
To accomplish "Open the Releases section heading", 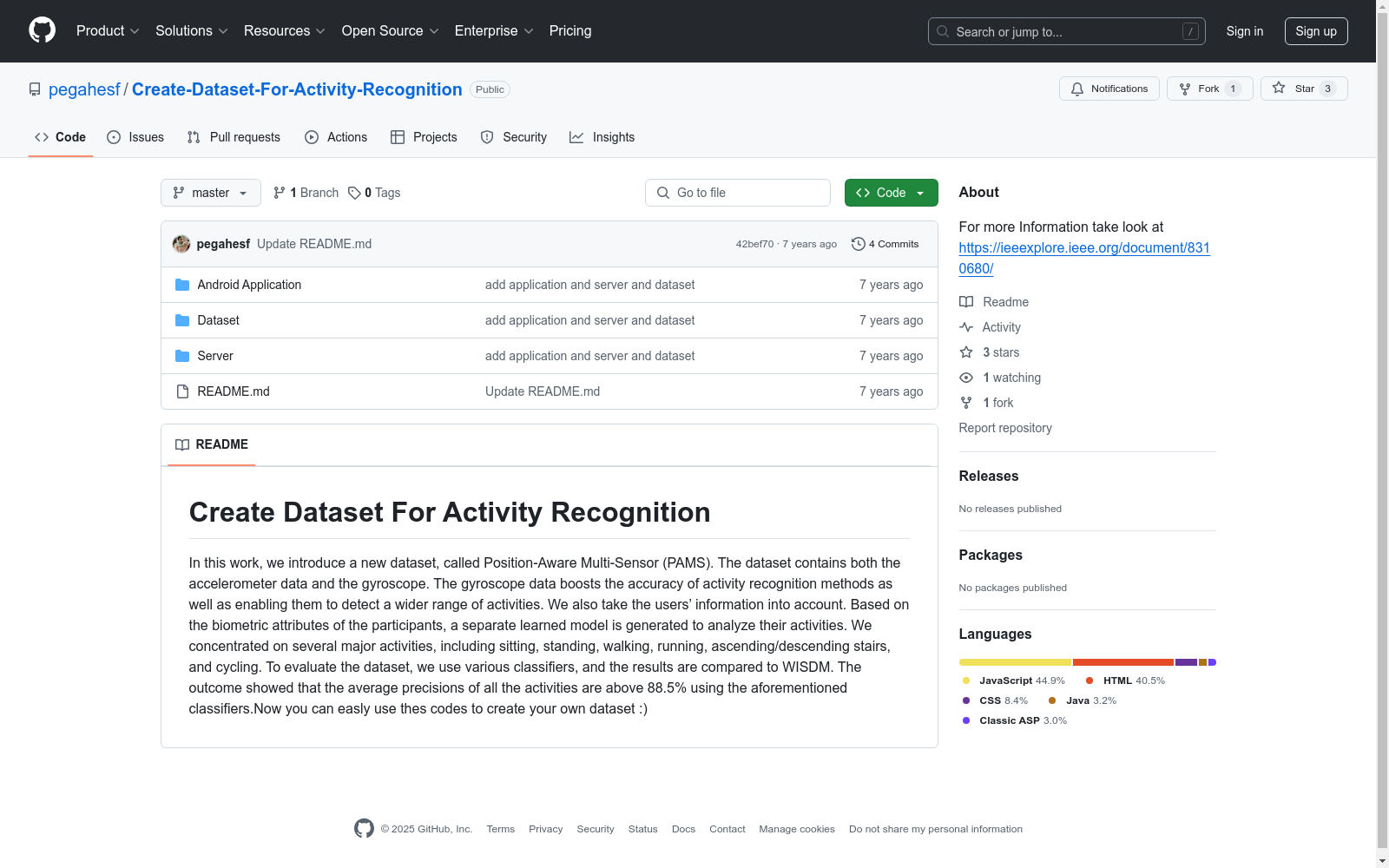I will pos(989,476).
